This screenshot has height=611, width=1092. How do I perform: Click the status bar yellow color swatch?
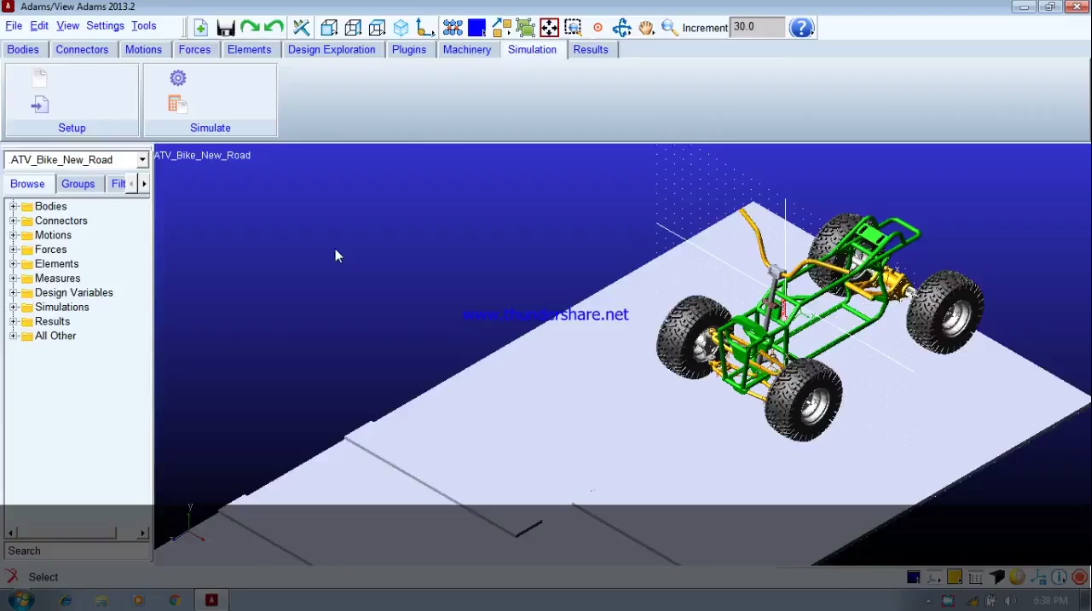click(954, 577)
